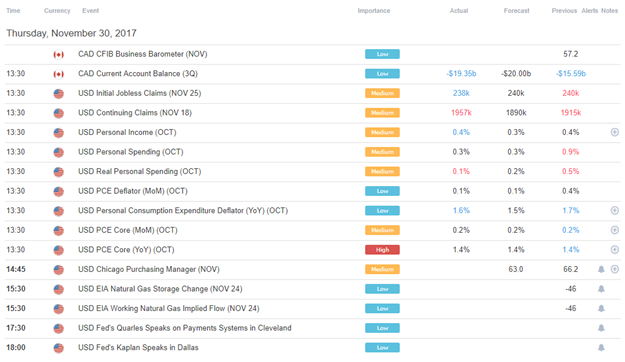Set alert bell for Fed's Kaplan Speaks in Dallas
This screenshot has height=362, width=625.
pyautogui.click(x=601, y=348)
